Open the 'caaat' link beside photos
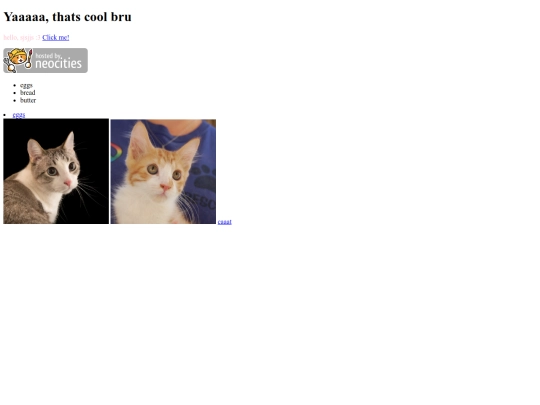 pyautogui.click(x=225, y=222)
